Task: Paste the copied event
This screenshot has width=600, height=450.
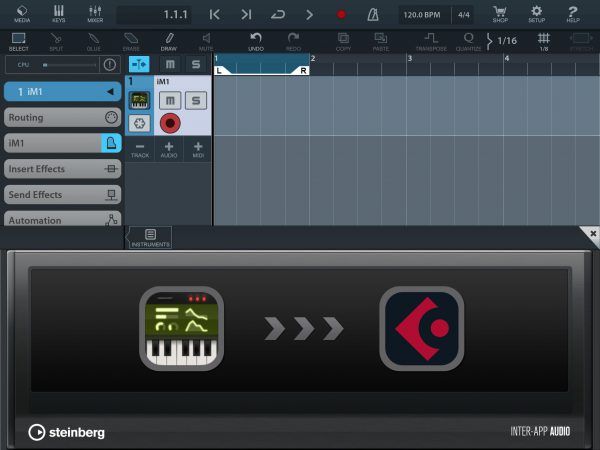Action: pos(381,42)
